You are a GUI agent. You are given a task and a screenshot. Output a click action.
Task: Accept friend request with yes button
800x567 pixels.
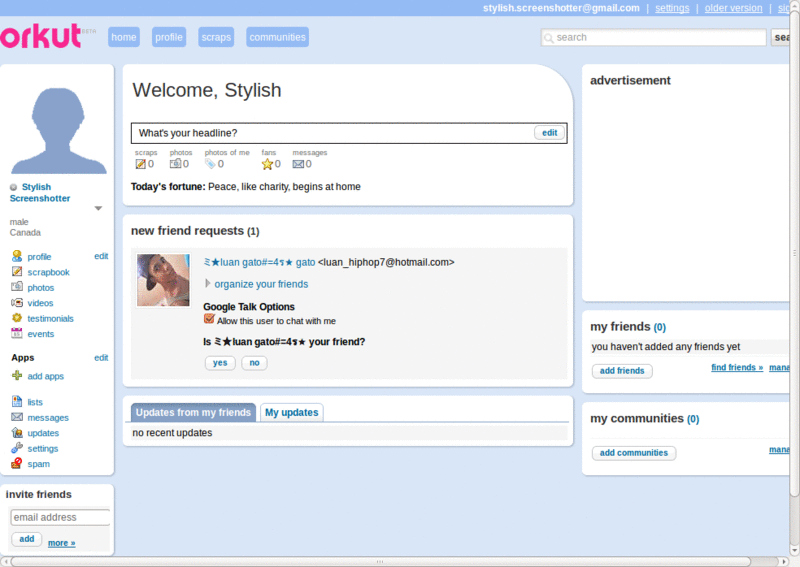(x=220, y=363)
